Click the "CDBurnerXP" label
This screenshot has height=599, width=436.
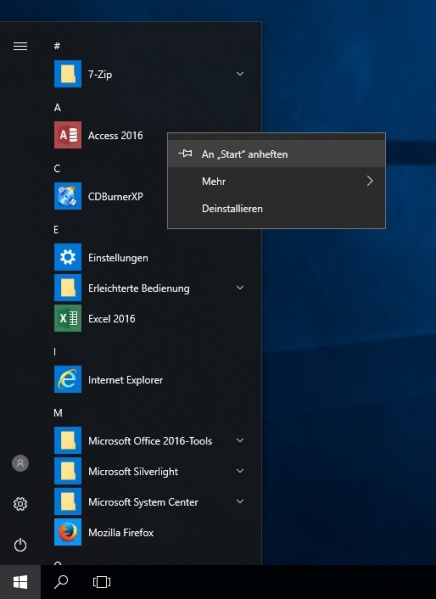116,196
